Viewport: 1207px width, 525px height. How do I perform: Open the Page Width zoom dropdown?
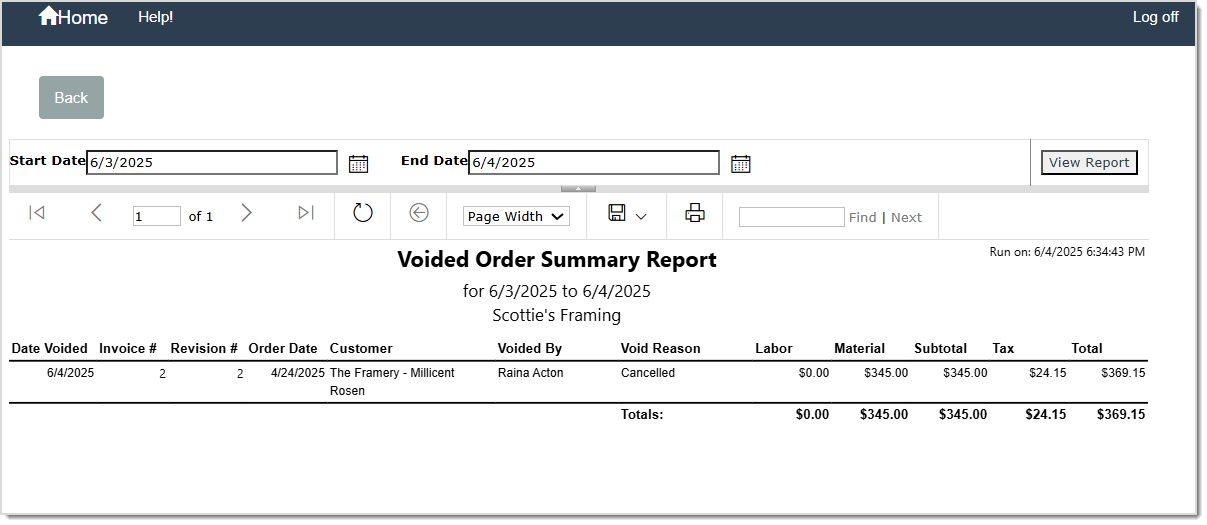516,216
